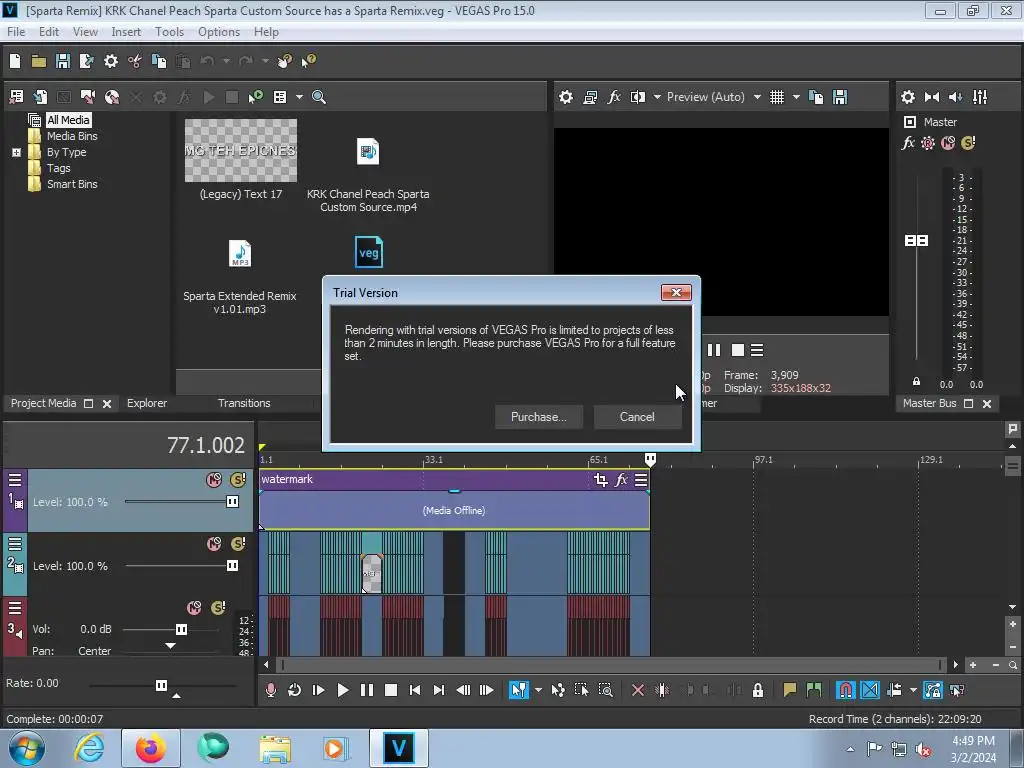
Task: Mute video track 1
Action: tap(214, 480)
